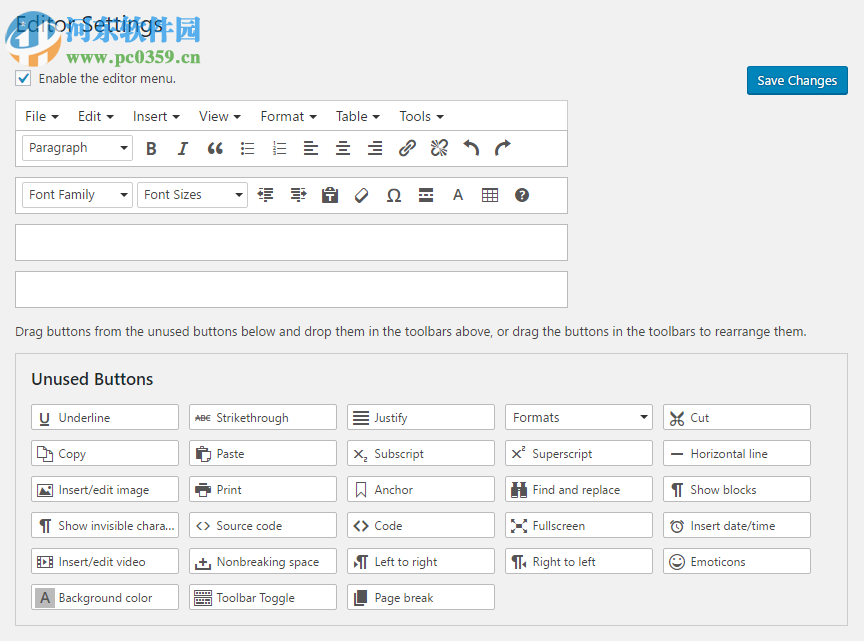Open the Tools menu
This screenshot has height=641, width=864.
(422, 116)
